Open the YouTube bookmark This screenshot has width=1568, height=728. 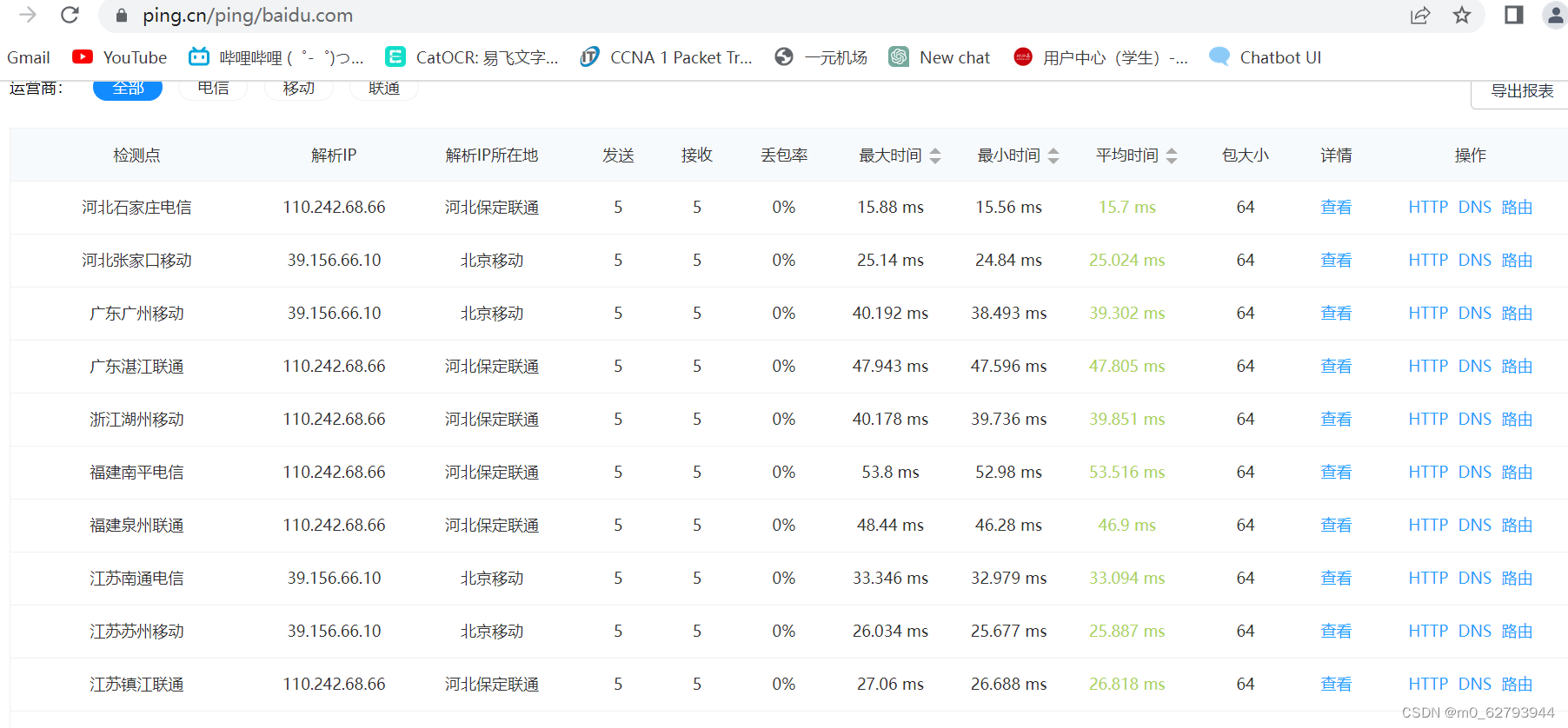click(120, 57)
